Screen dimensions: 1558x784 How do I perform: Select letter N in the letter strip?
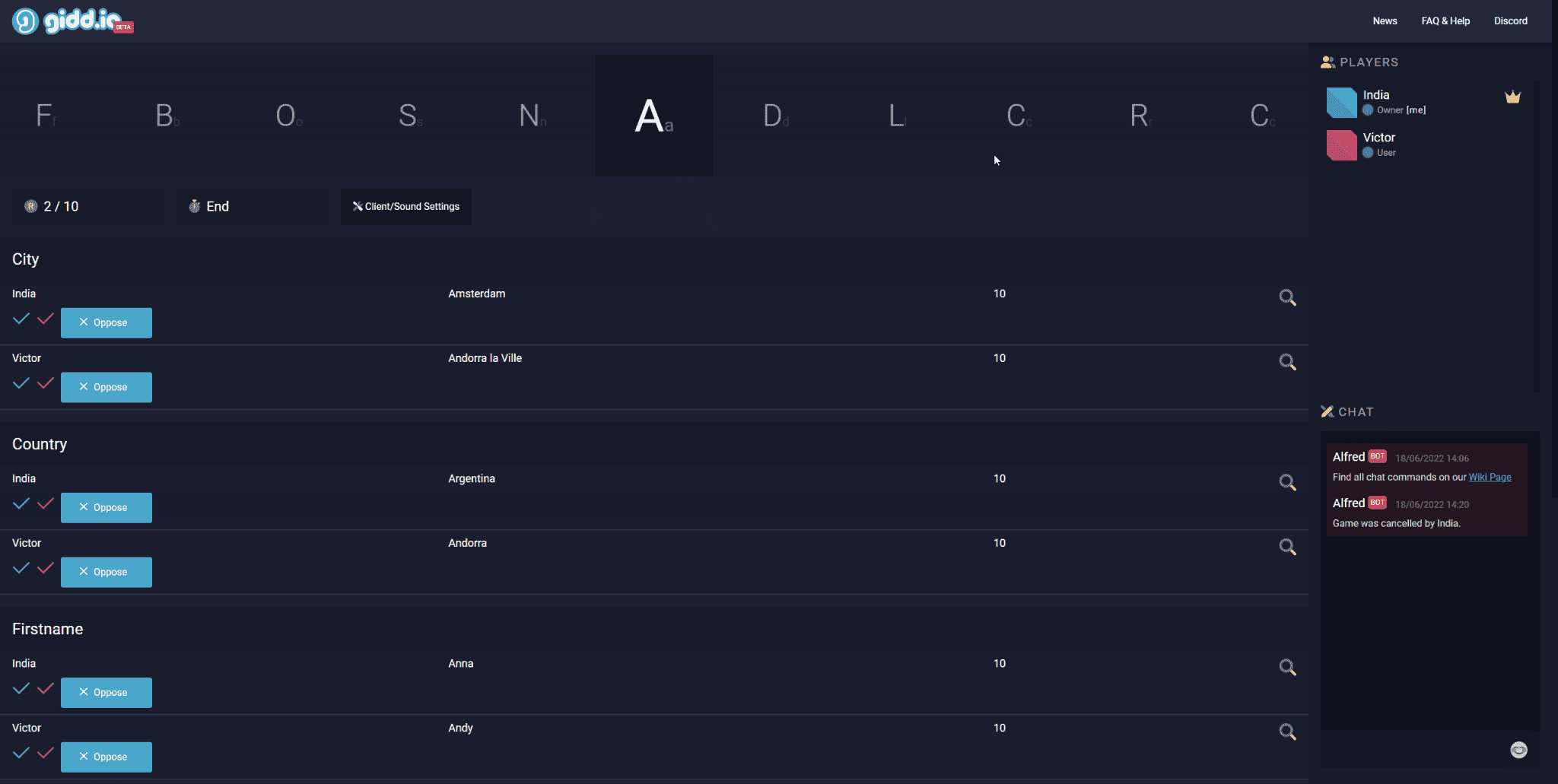[x=531, y=116]
